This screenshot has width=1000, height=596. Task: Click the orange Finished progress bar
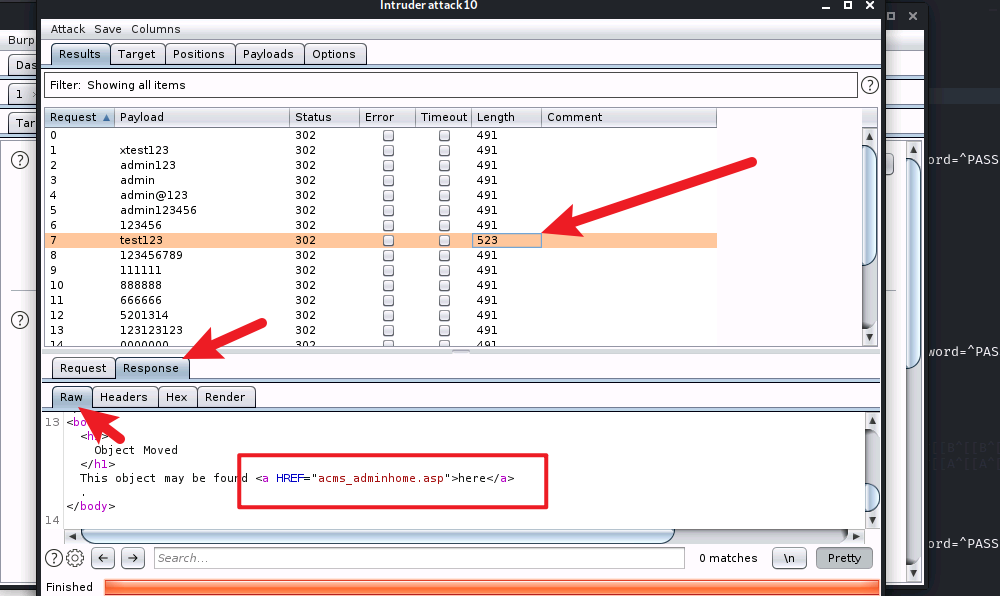pos(490,587)
